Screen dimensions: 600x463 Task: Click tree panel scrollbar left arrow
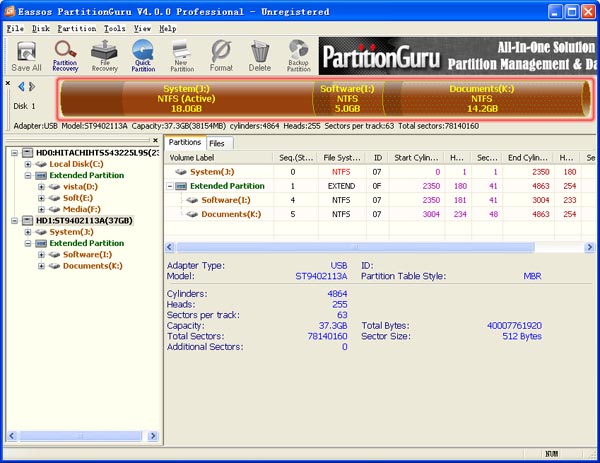pyautogui.click(x=12, y=436)
